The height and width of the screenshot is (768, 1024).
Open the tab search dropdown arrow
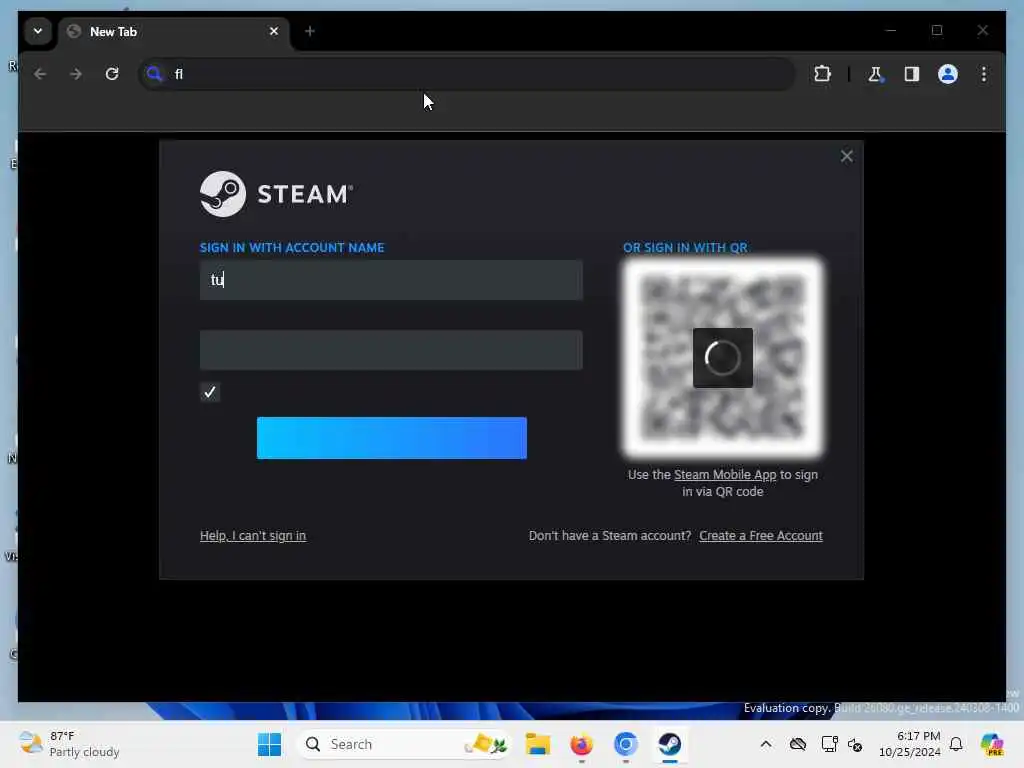click(x=38, y=31)
